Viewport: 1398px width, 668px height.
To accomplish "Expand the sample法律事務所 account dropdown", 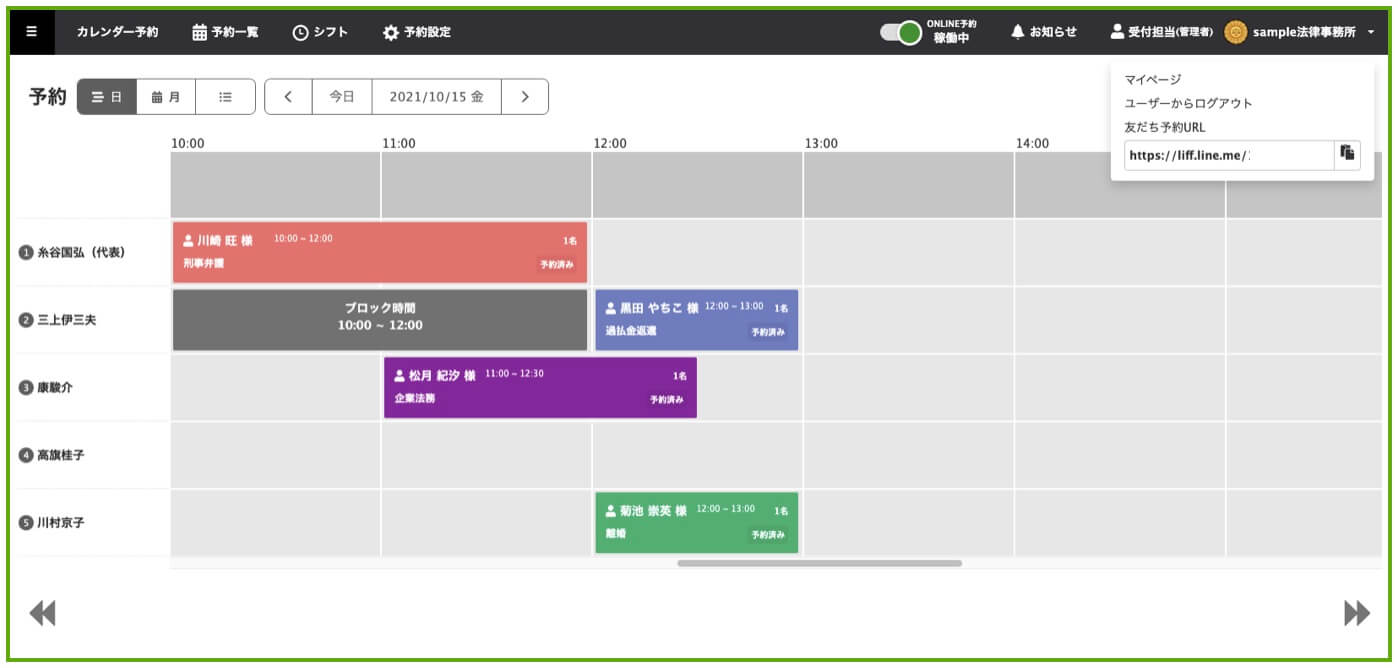I will (x=1371, y=32).
